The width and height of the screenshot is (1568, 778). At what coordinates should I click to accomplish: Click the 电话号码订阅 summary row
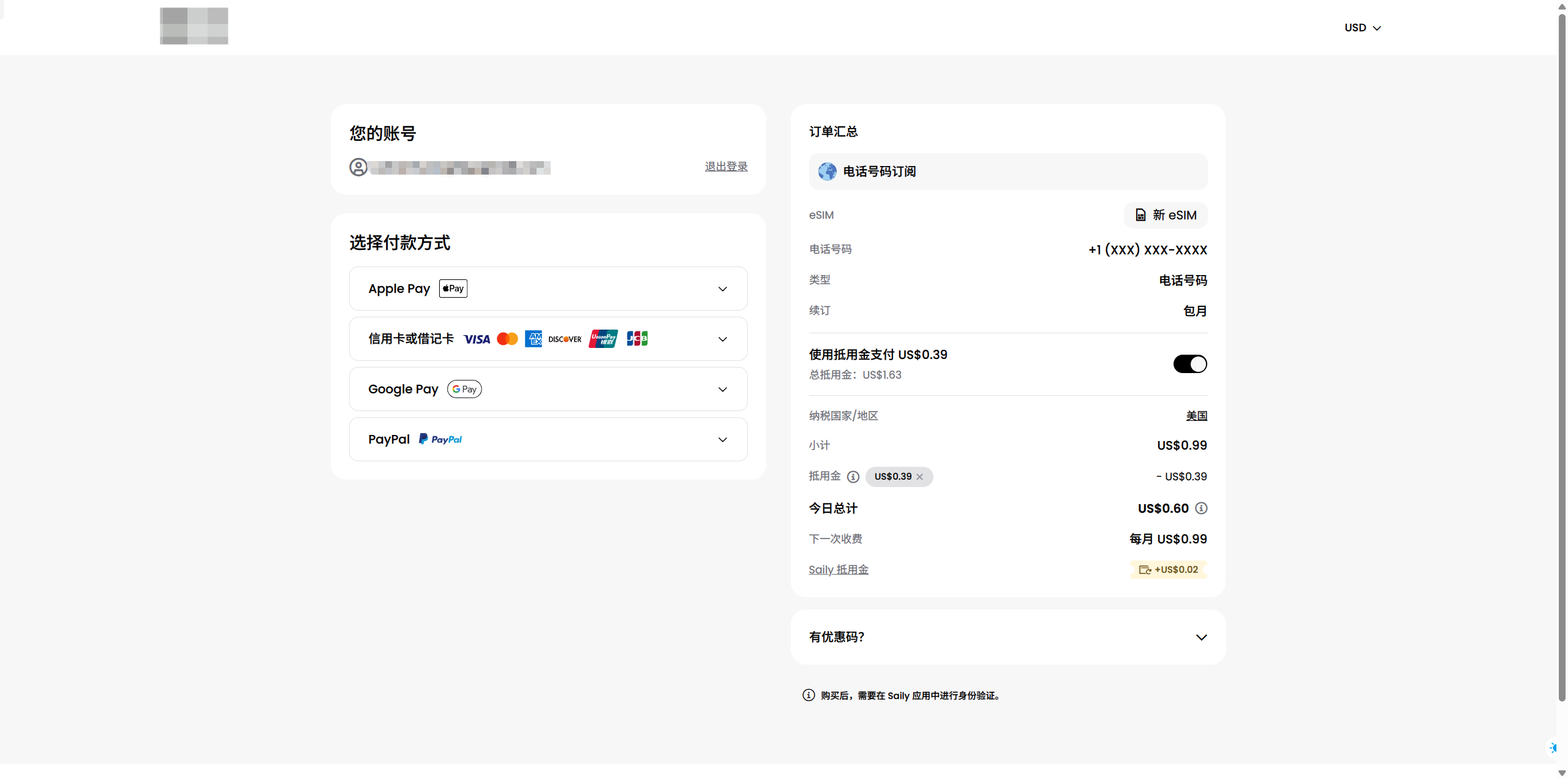(x=1008, y=172)
